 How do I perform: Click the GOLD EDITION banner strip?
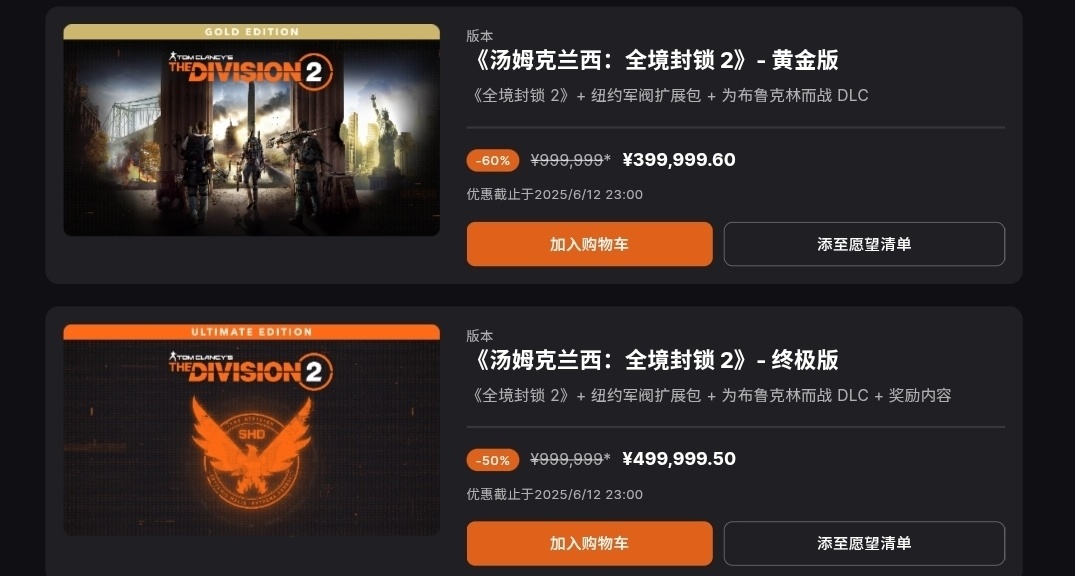pos(252,32)
